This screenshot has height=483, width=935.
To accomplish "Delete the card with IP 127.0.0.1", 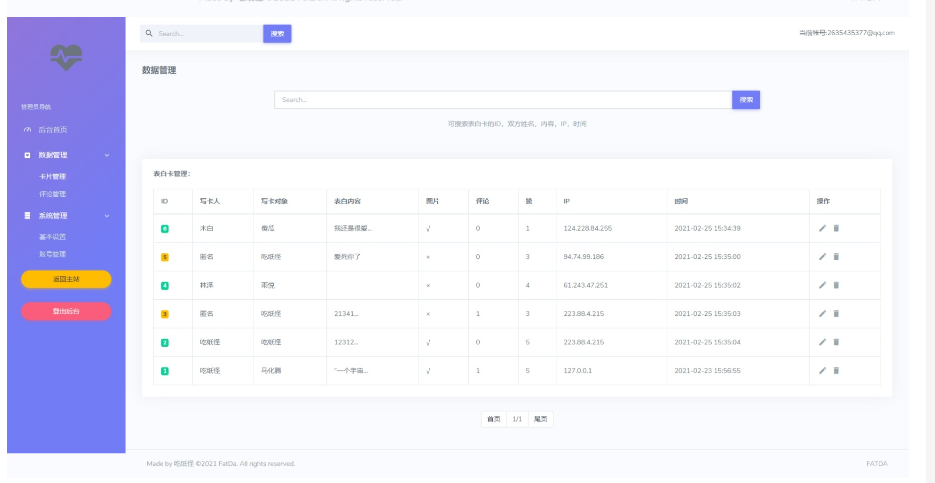I will click(x=836, y=370).
